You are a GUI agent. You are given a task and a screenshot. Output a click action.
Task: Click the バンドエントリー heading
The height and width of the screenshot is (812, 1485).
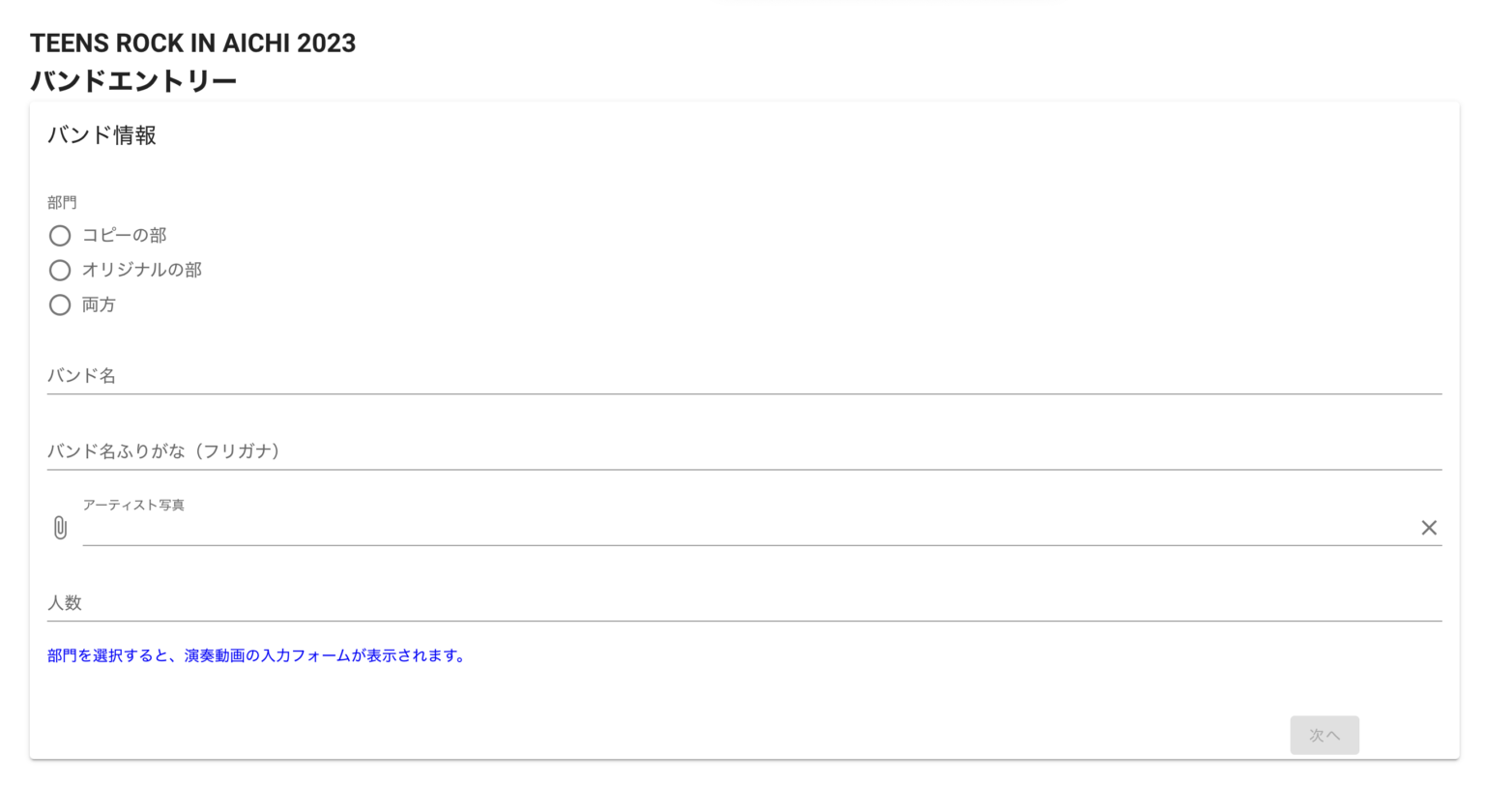click(x=133, y=80)
